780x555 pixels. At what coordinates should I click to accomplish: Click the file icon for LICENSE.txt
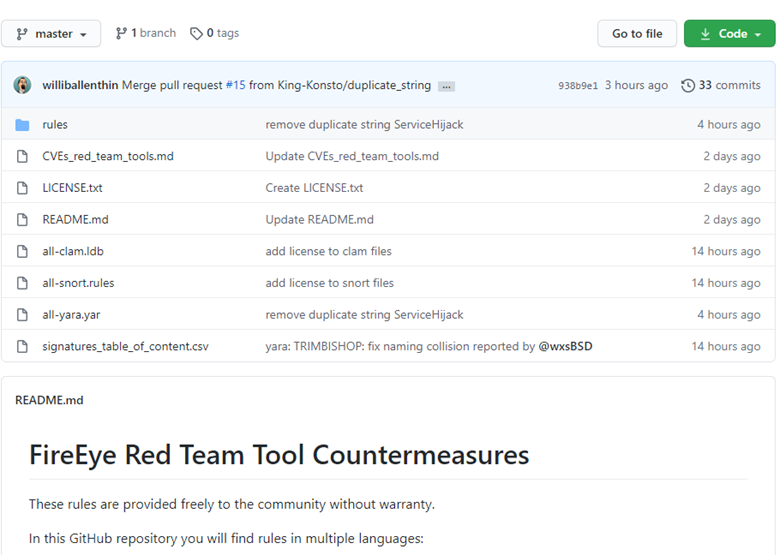[x=22, y=188]
